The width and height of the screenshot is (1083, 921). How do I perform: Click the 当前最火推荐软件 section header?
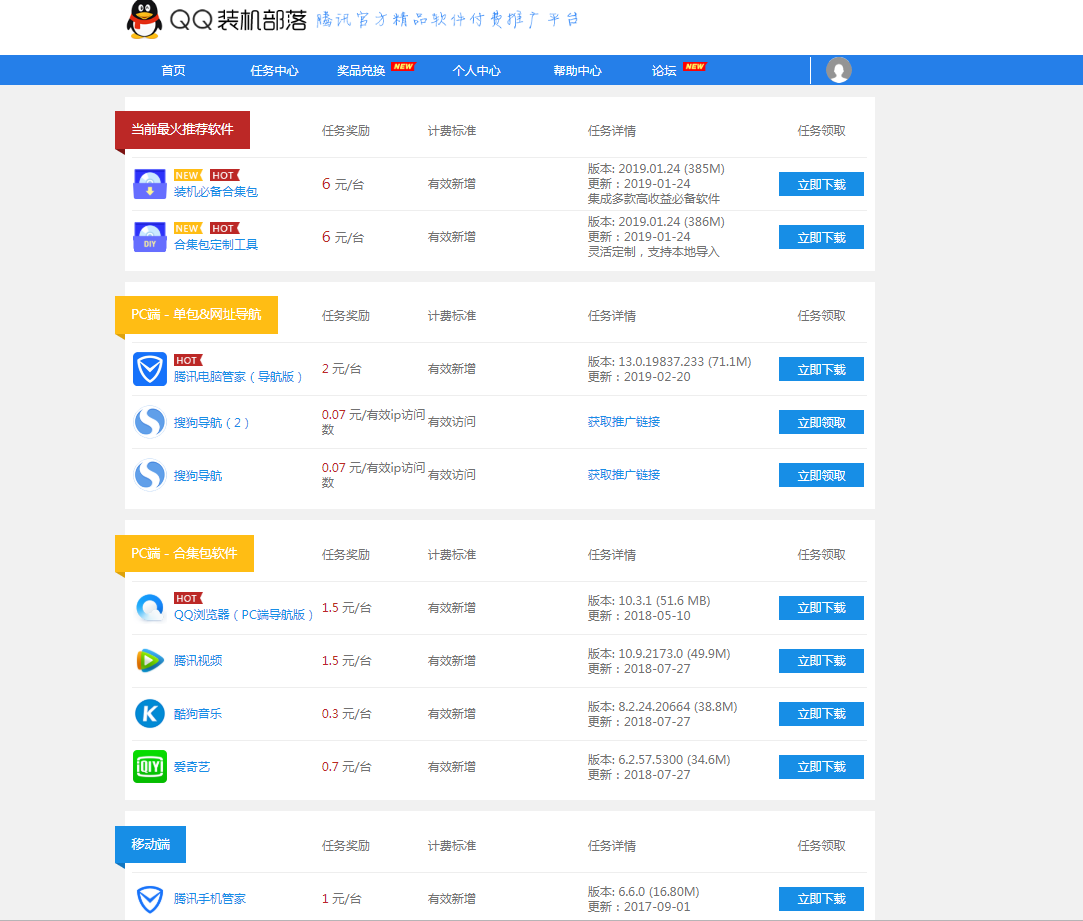click(182, 130)
